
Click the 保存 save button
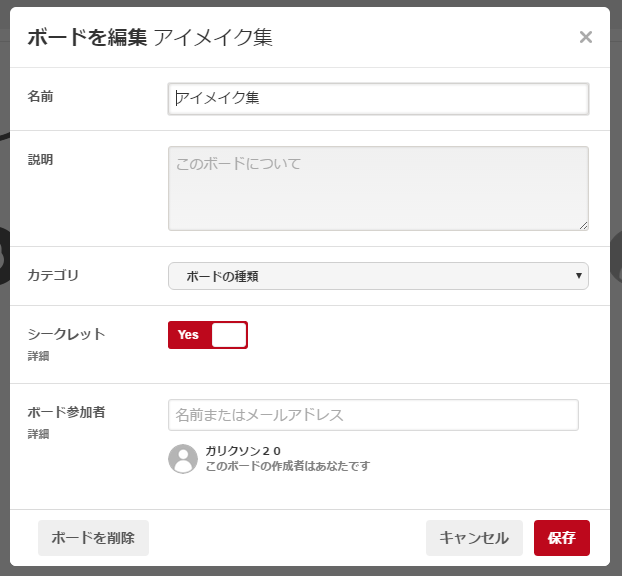point(562,538)
